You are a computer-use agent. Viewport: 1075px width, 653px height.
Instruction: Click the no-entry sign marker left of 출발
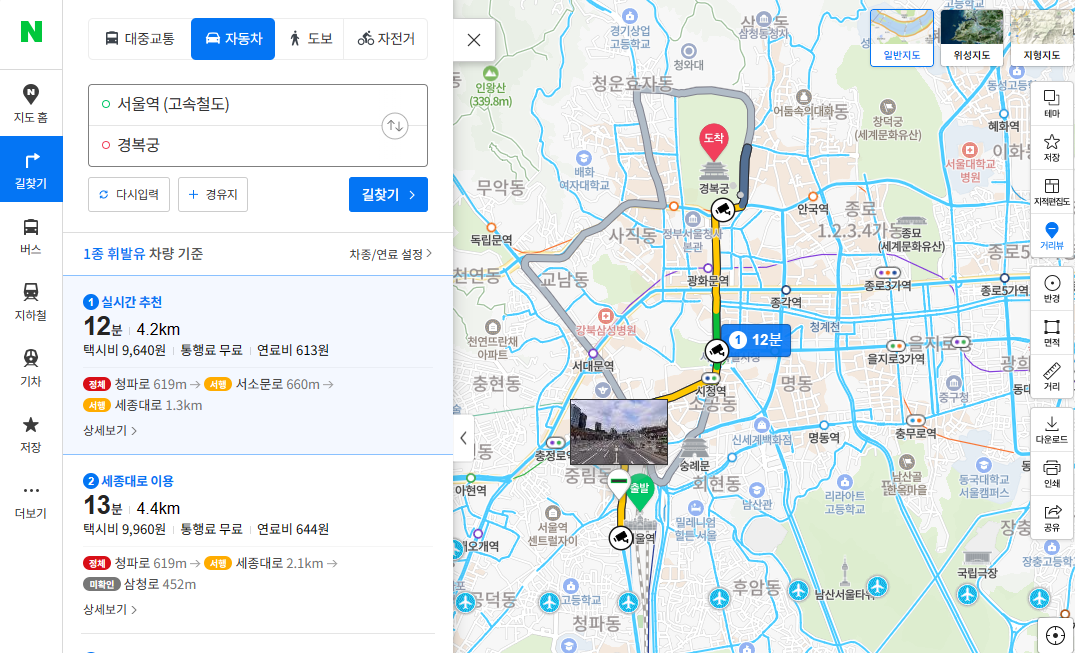click(x=619, y=482)
